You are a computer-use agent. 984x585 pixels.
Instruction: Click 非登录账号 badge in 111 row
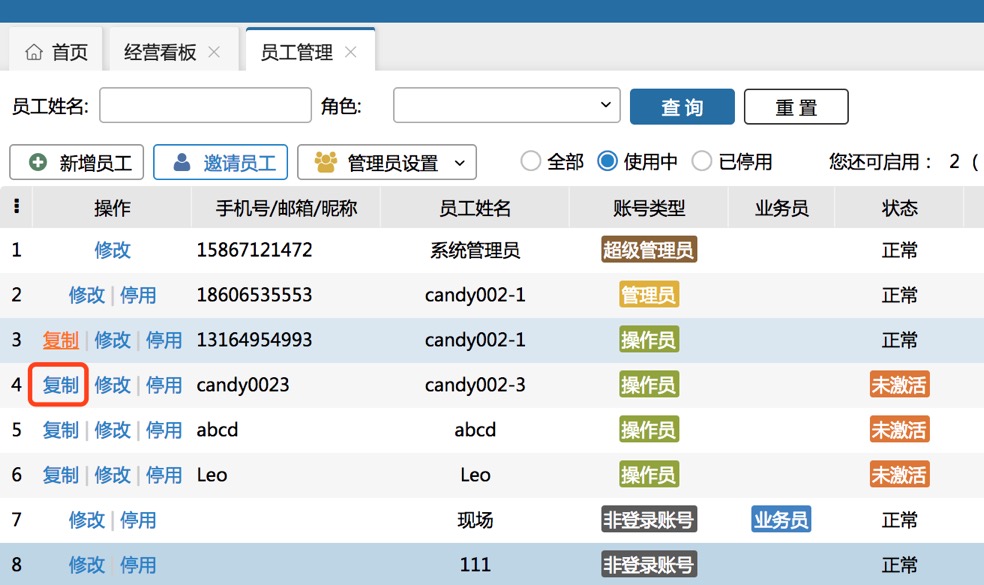(x=649, y=565)
